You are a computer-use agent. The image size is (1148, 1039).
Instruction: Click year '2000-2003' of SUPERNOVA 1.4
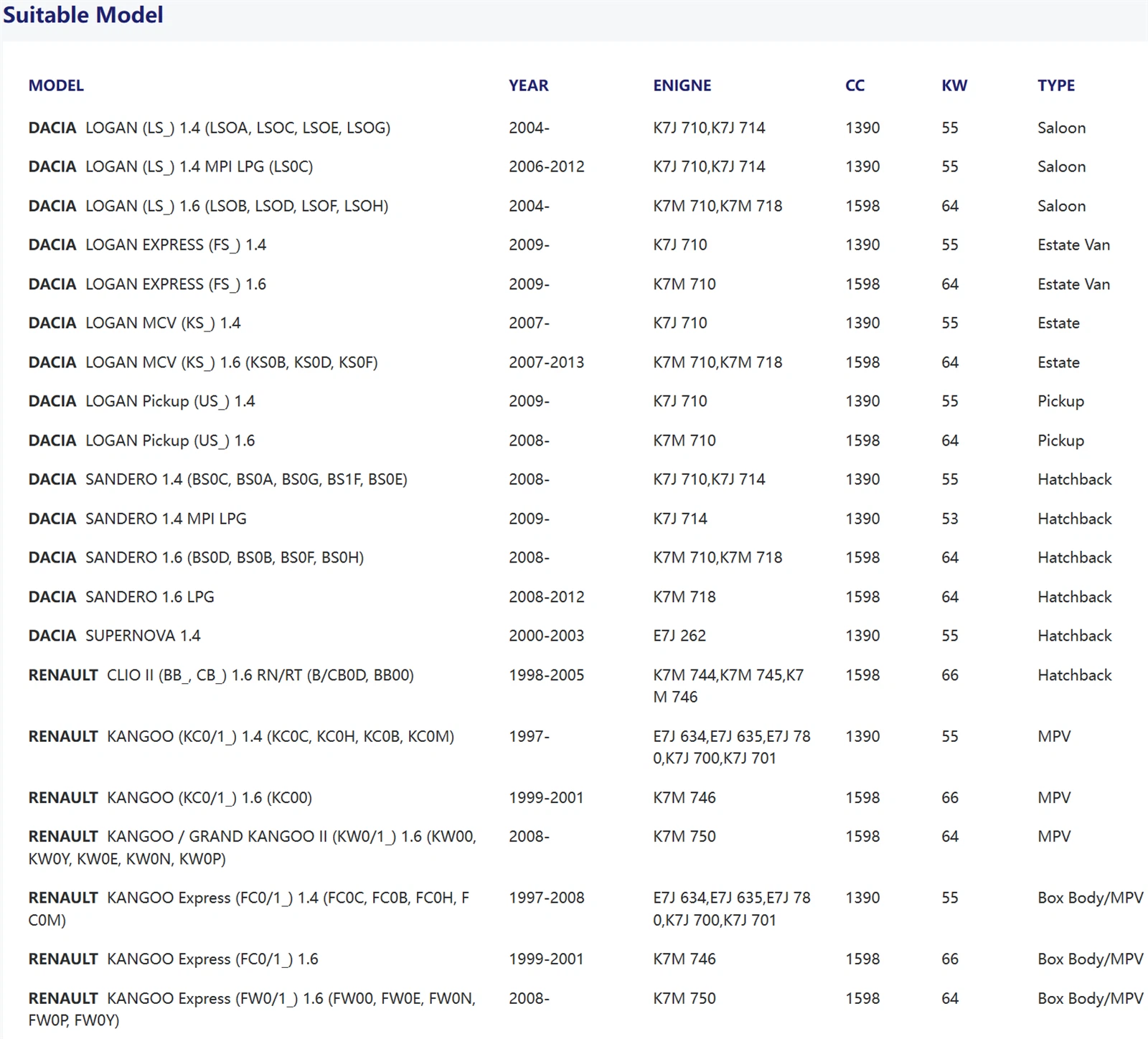coord(547,636)
